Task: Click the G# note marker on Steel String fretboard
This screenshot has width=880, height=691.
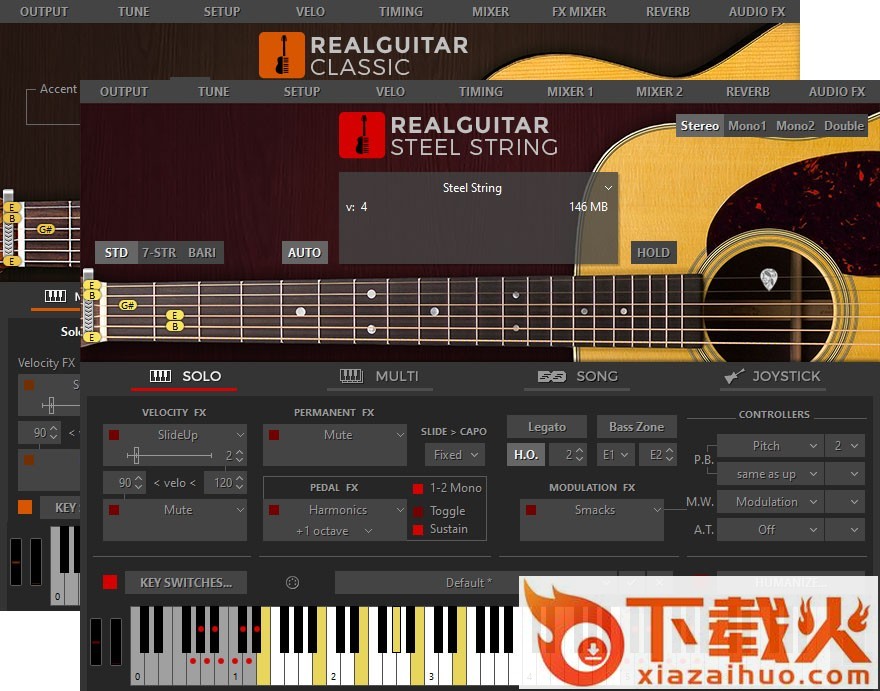Action: coord(127,305)
